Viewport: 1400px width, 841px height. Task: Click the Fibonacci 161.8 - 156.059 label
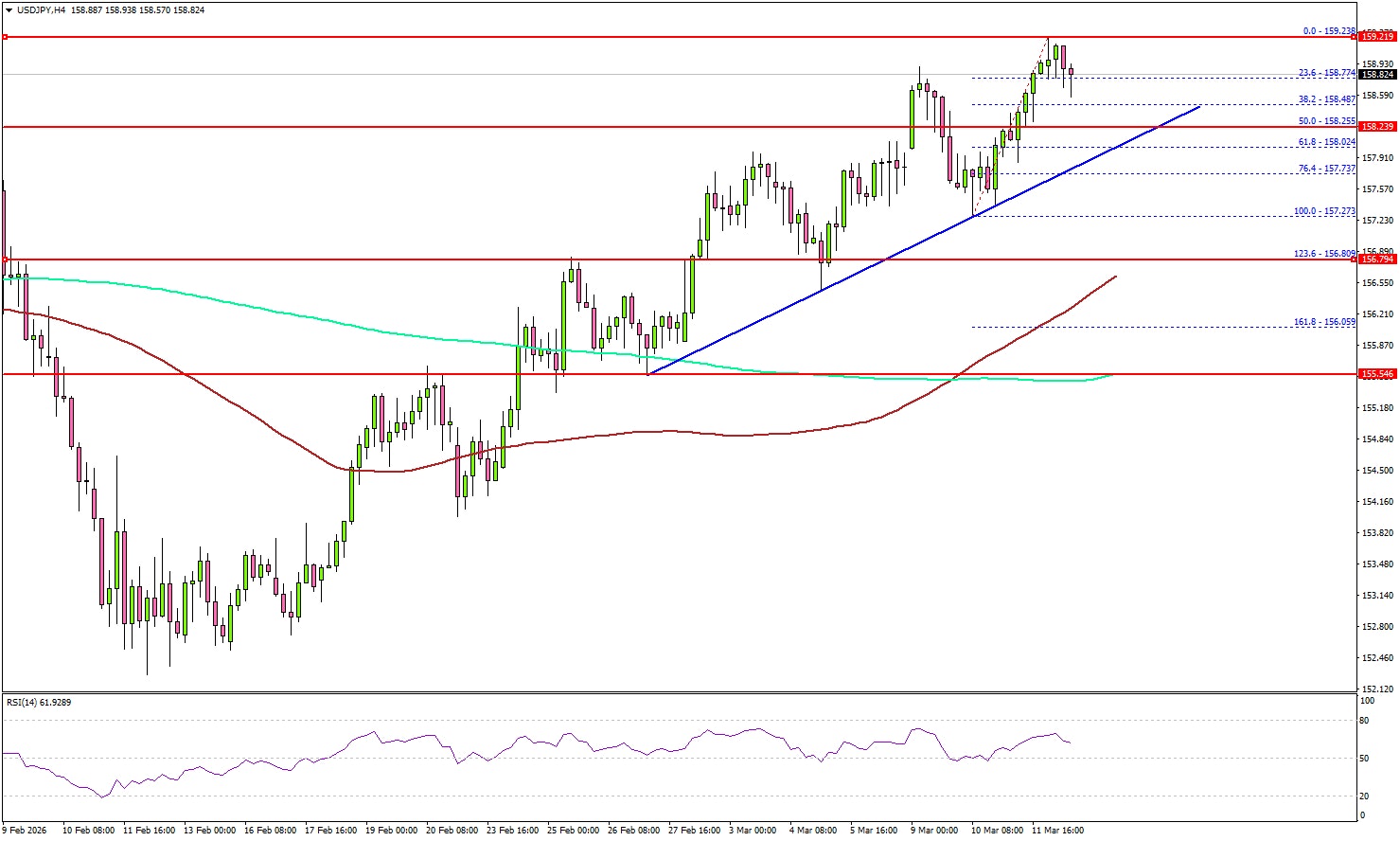(x=1324, y=322)
